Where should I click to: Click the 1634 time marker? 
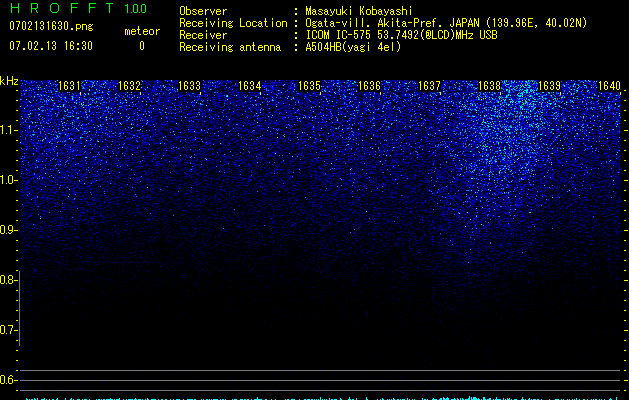250,86
